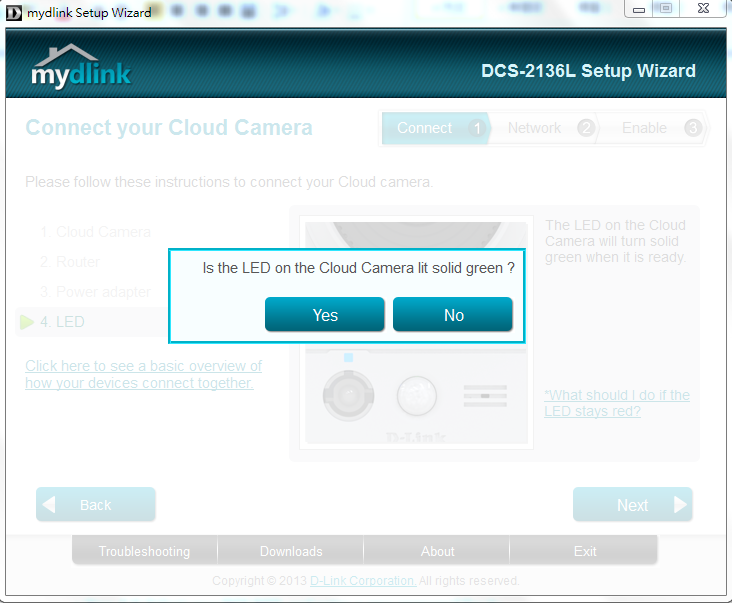The width and height of the screenshot is (732, 603).
Task: Click the D-Link title bar icon
Action: pyautogui.click(x=13, y=13)
